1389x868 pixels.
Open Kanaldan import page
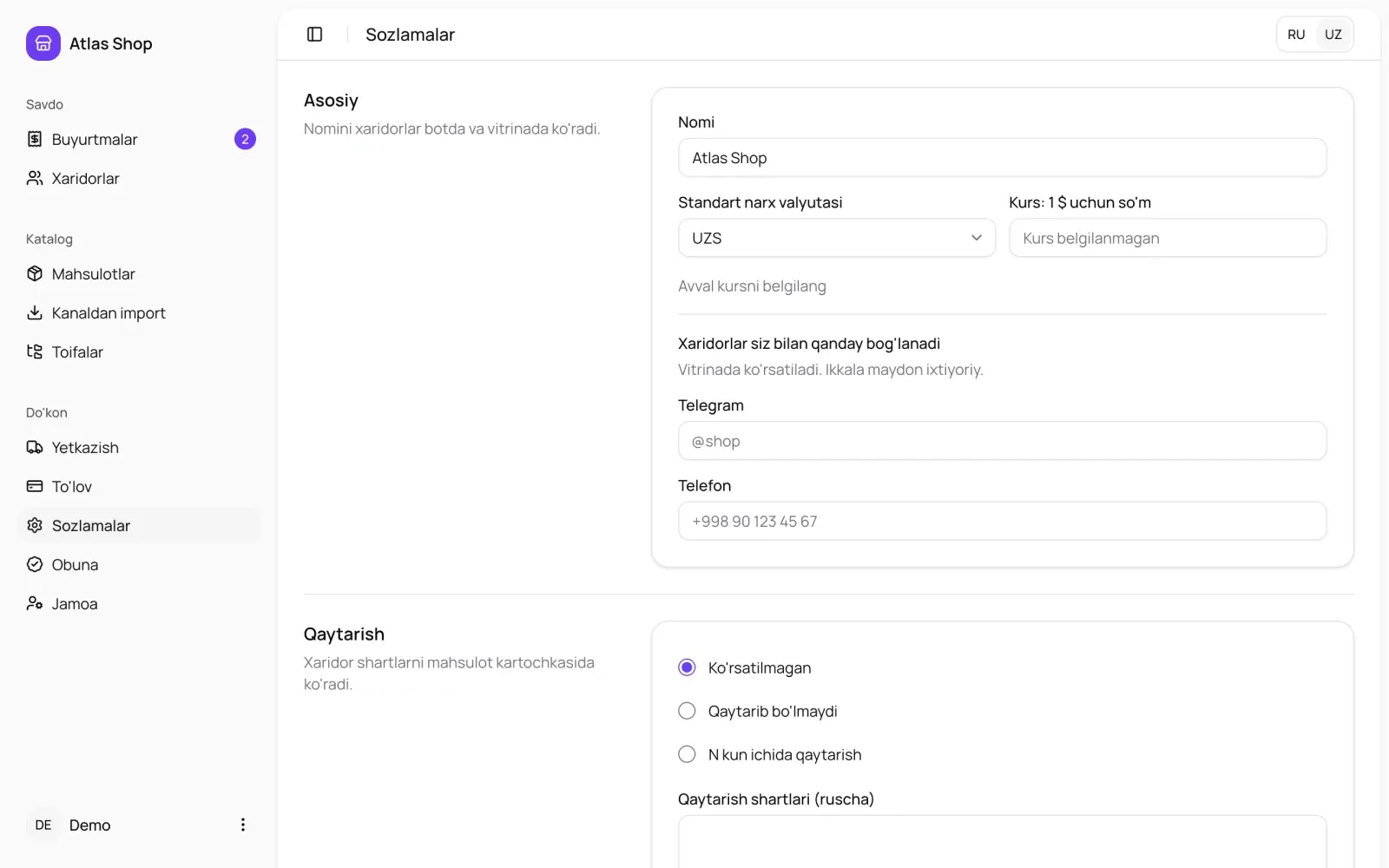(139, 312)
